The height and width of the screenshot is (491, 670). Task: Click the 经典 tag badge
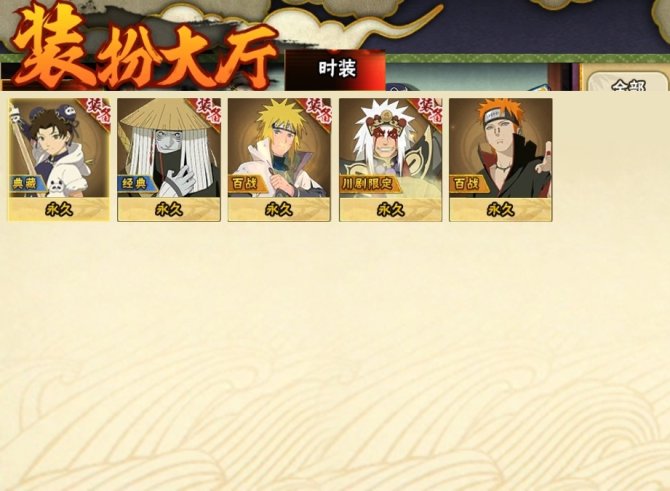137,184
